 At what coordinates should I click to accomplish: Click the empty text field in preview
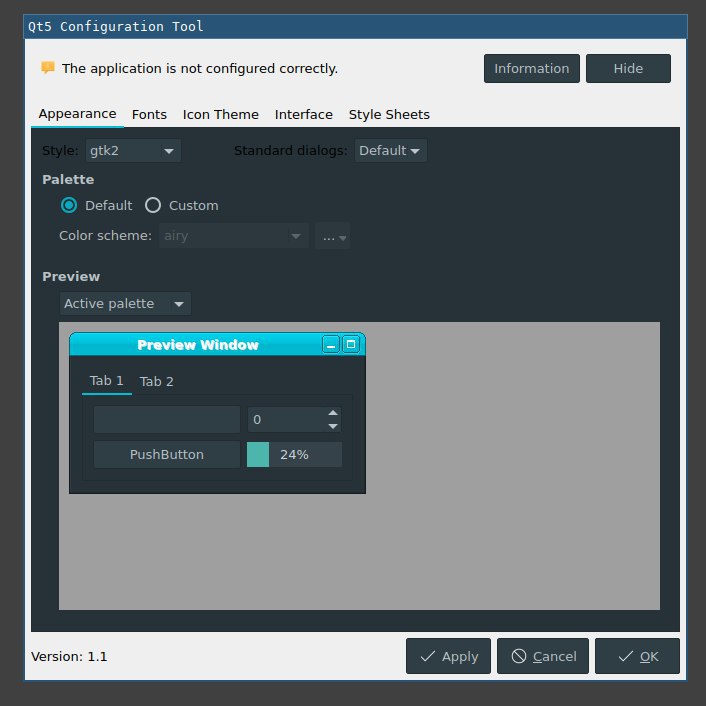tap(167, 420)
